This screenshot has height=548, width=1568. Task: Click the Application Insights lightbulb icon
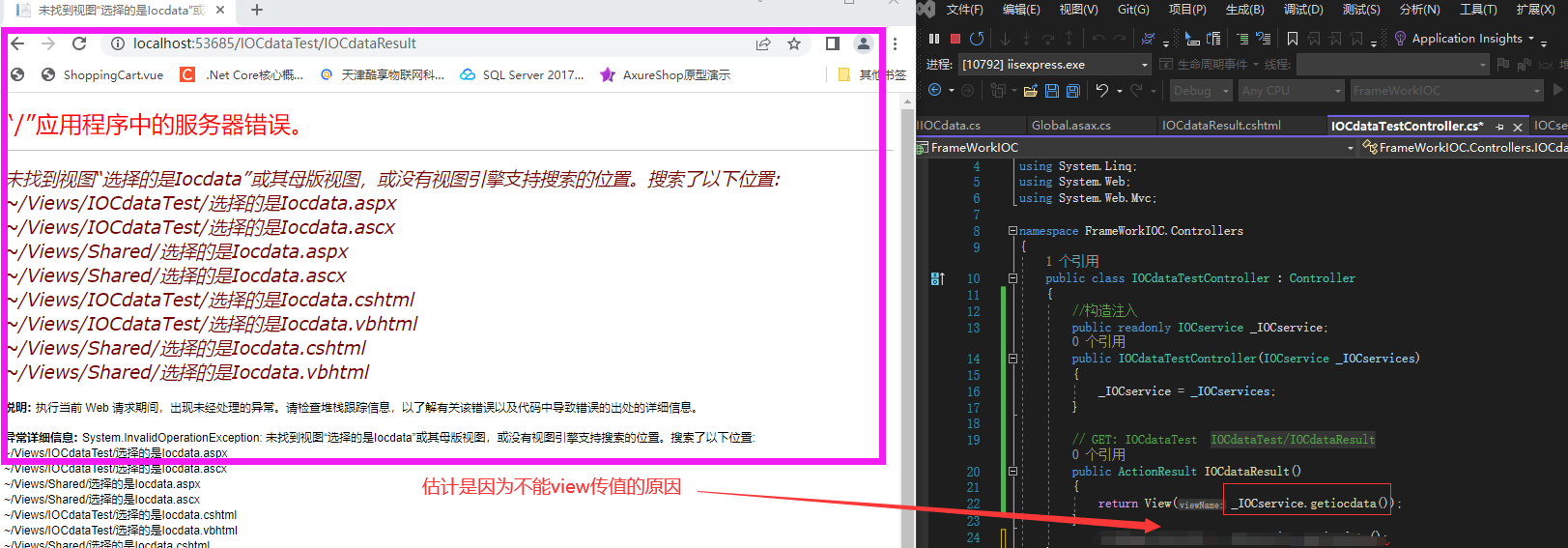1400,39
